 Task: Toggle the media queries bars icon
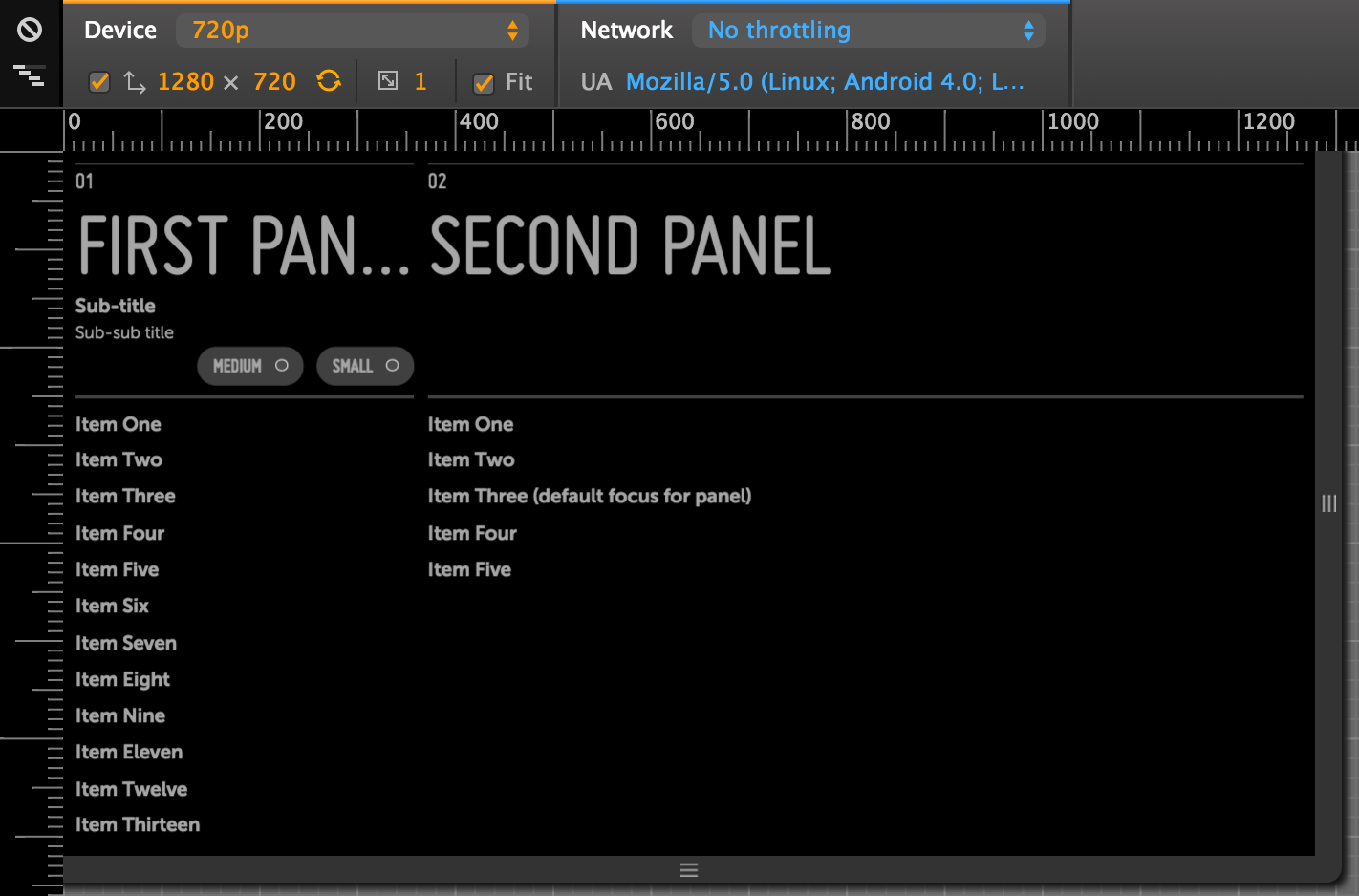[30, 75]
